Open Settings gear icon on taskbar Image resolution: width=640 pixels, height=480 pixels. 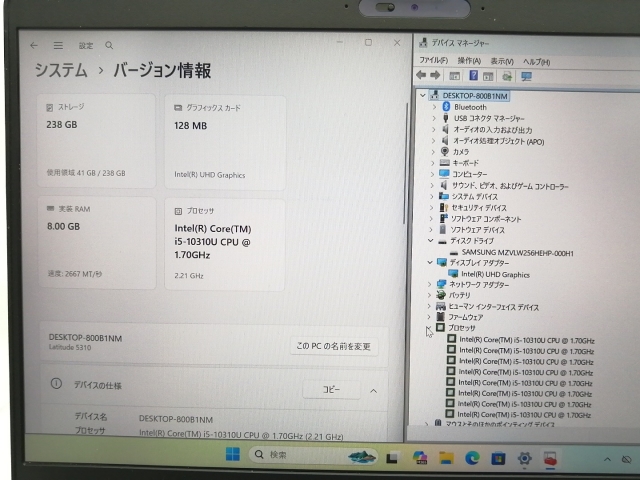pos(524,458)
